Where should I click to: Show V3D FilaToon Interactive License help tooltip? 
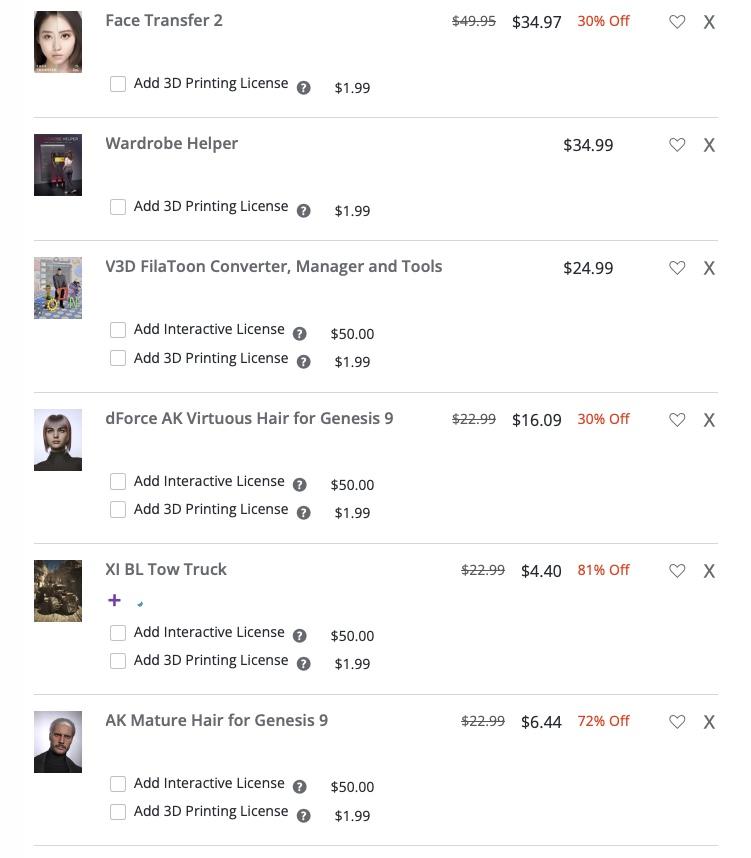299,334
